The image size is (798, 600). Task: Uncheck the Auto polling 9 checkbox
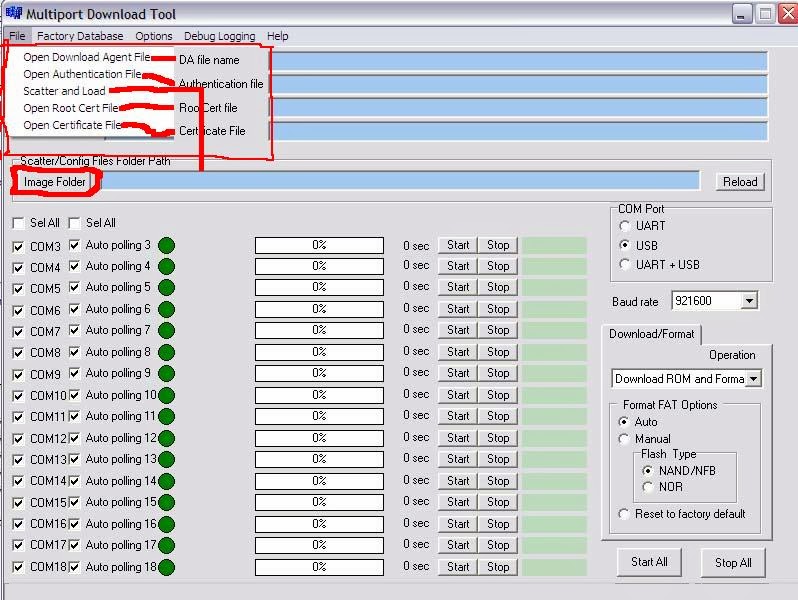(74, 374)
